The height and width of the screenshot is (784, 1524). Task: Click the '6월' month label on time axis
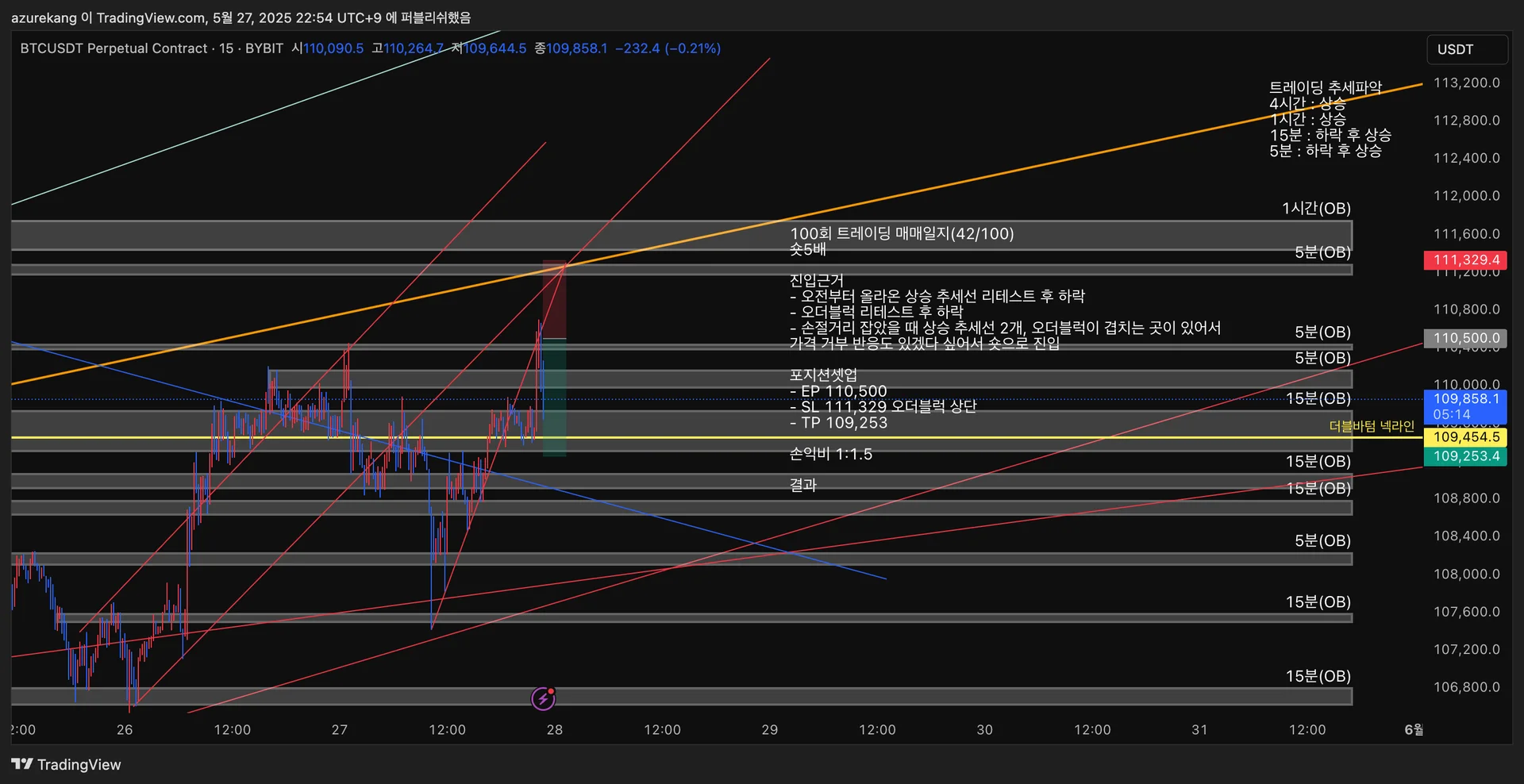tap(1414, 730)
